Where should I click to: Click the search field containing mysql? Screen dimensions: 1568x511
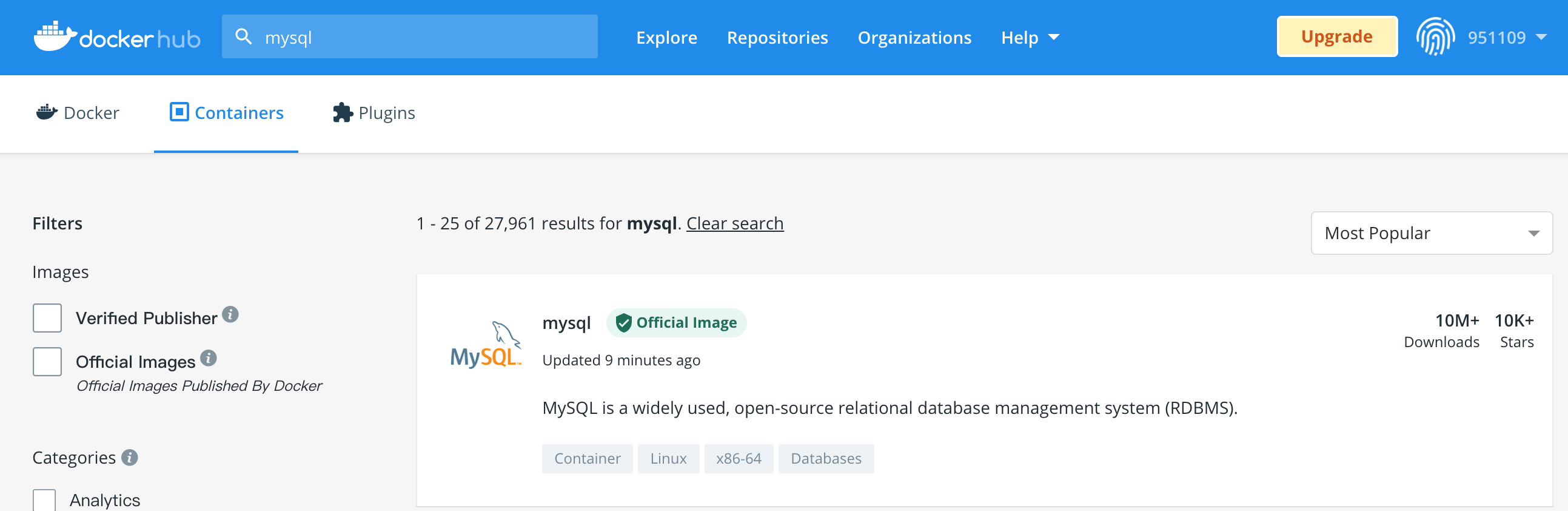click(x=410, y=36)
